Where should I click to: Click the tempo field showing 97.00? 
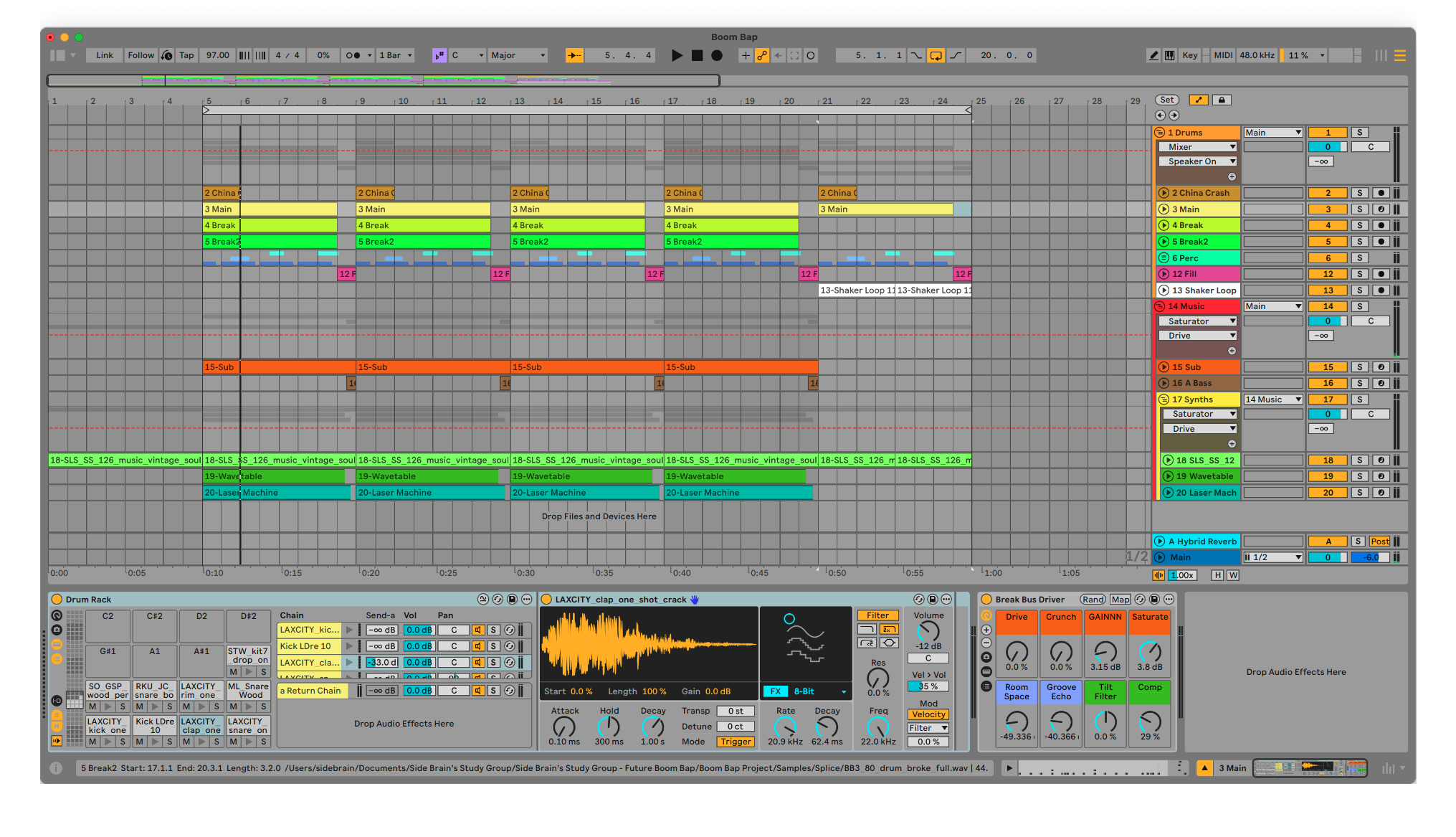(x=217, y=55)
